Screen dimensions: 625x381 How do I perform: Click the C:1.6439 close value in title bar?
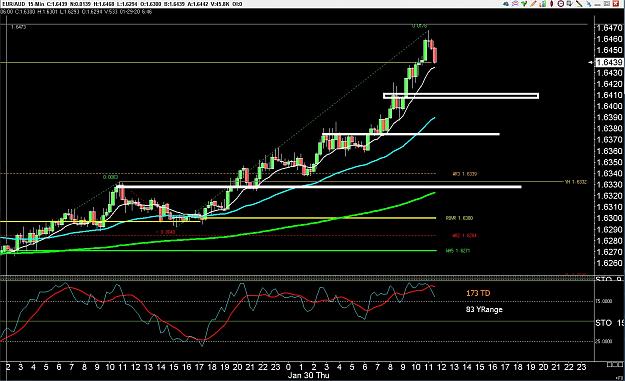click(x=58, y=4)
